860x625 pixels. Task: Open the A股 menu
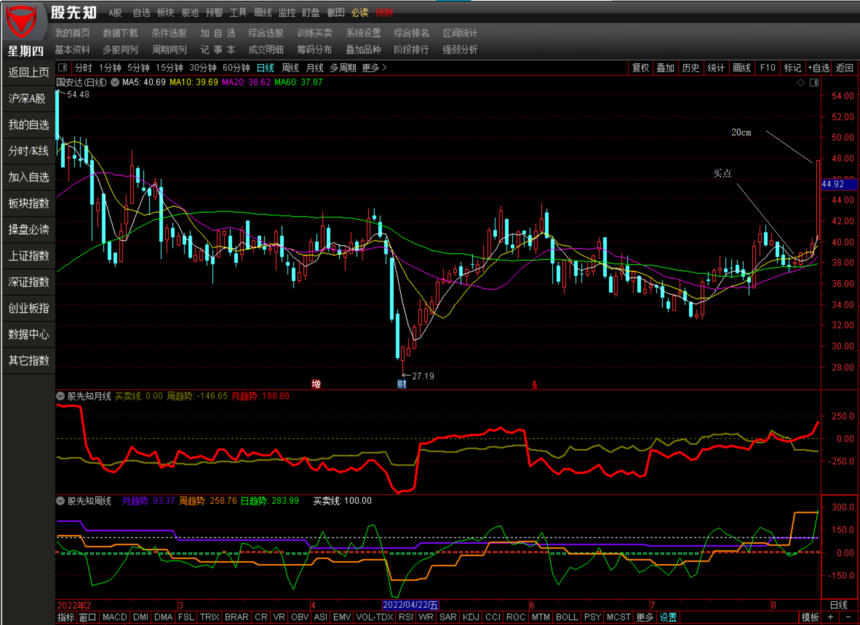pos(115,13)
